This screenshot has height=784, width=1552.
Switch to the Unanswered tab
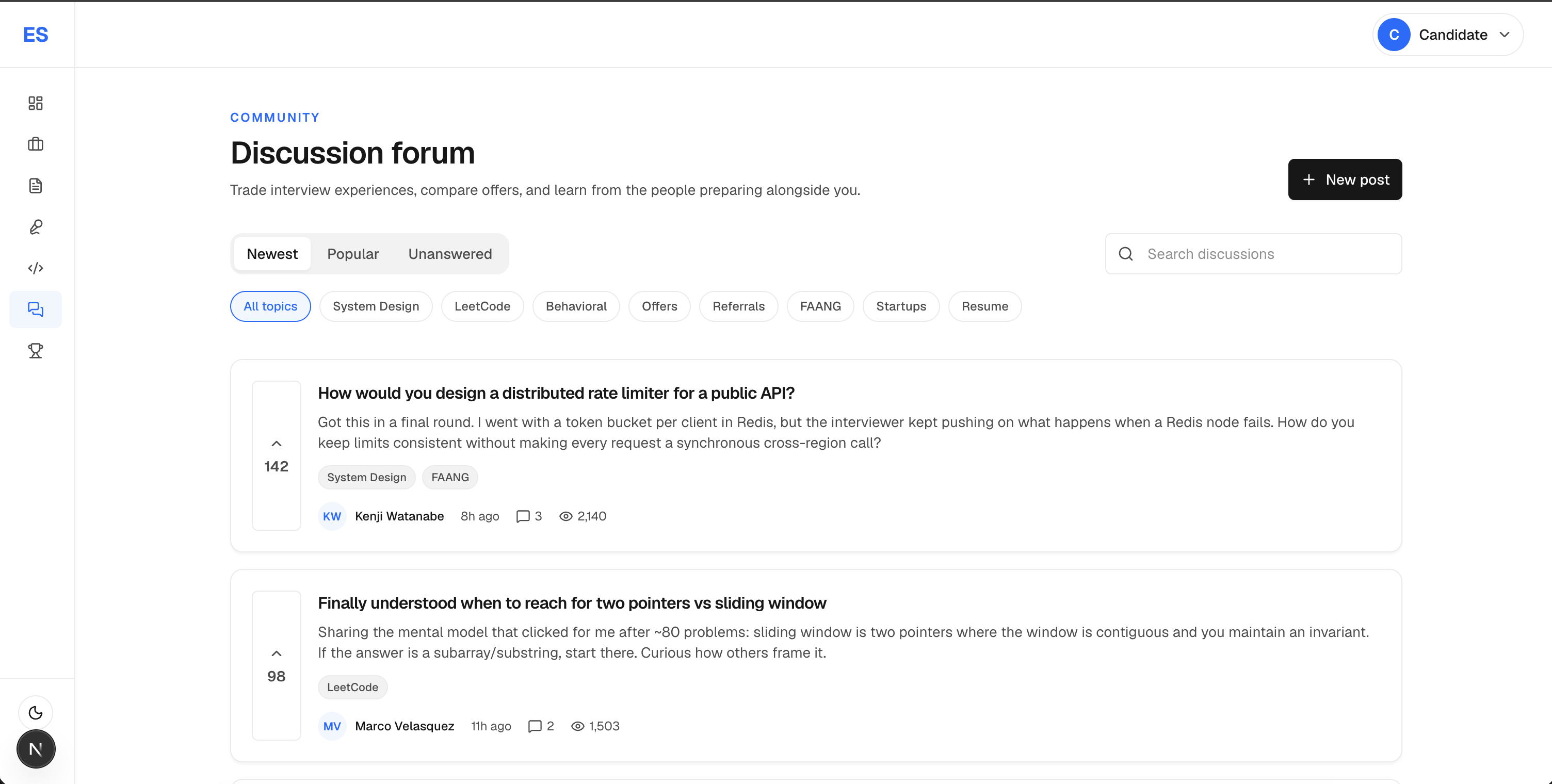tap(450, 254)
